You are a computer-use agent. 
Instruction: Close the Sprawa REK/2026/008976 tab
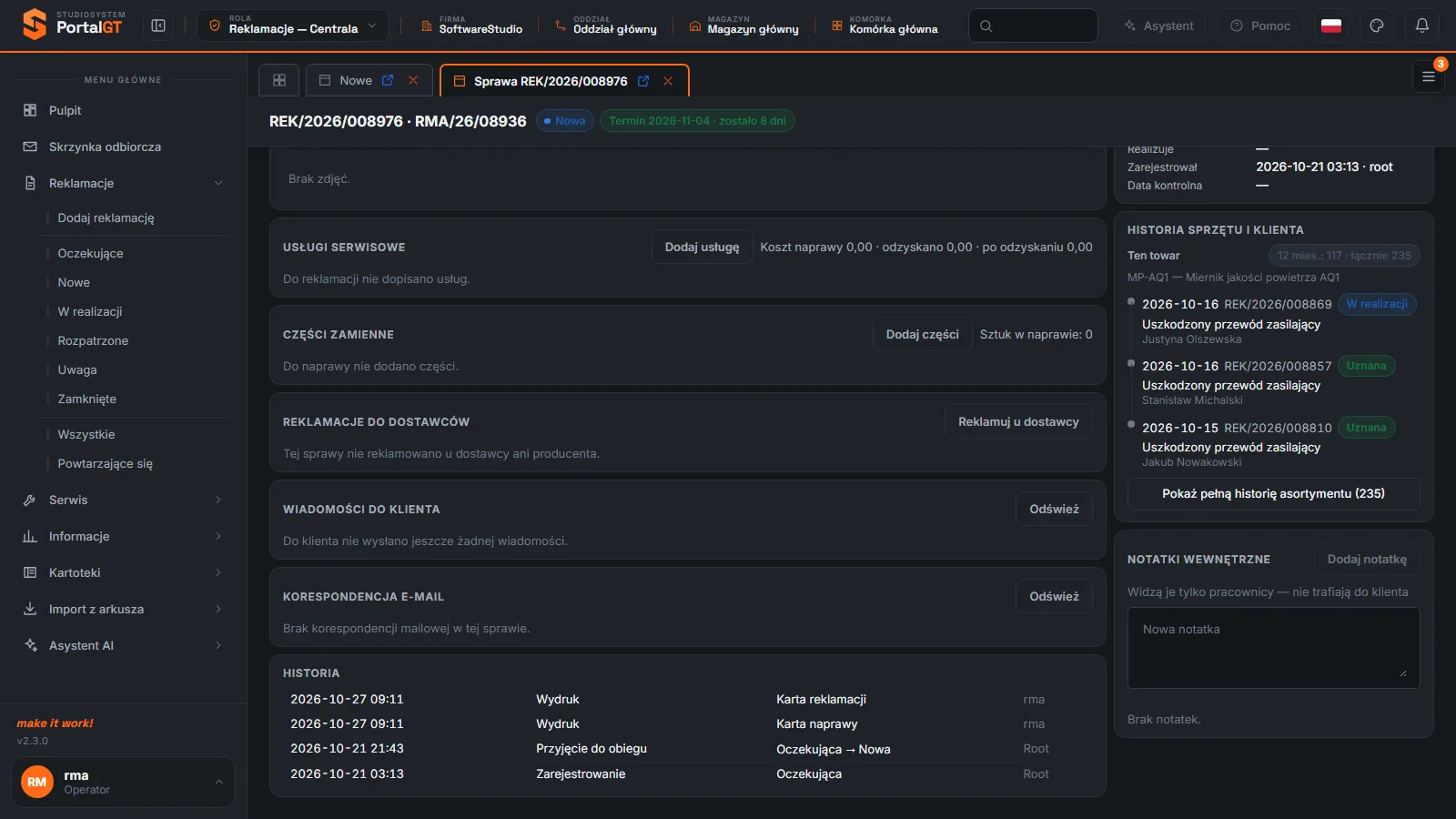click(x=668, y=81)
